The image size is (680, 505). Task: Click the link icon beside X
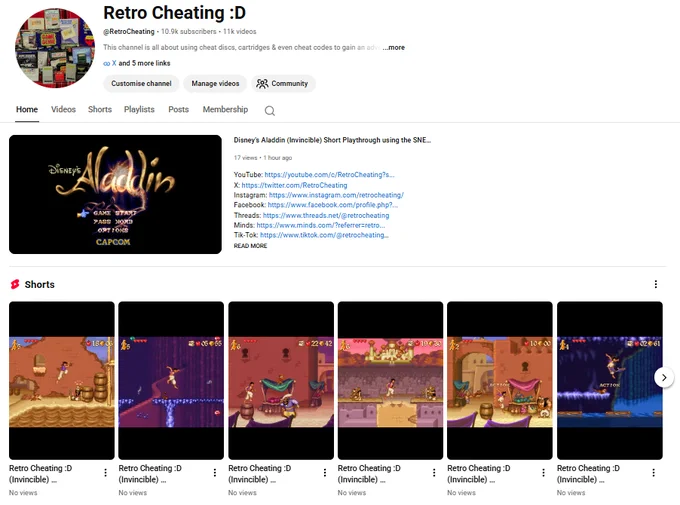[107, 63]
